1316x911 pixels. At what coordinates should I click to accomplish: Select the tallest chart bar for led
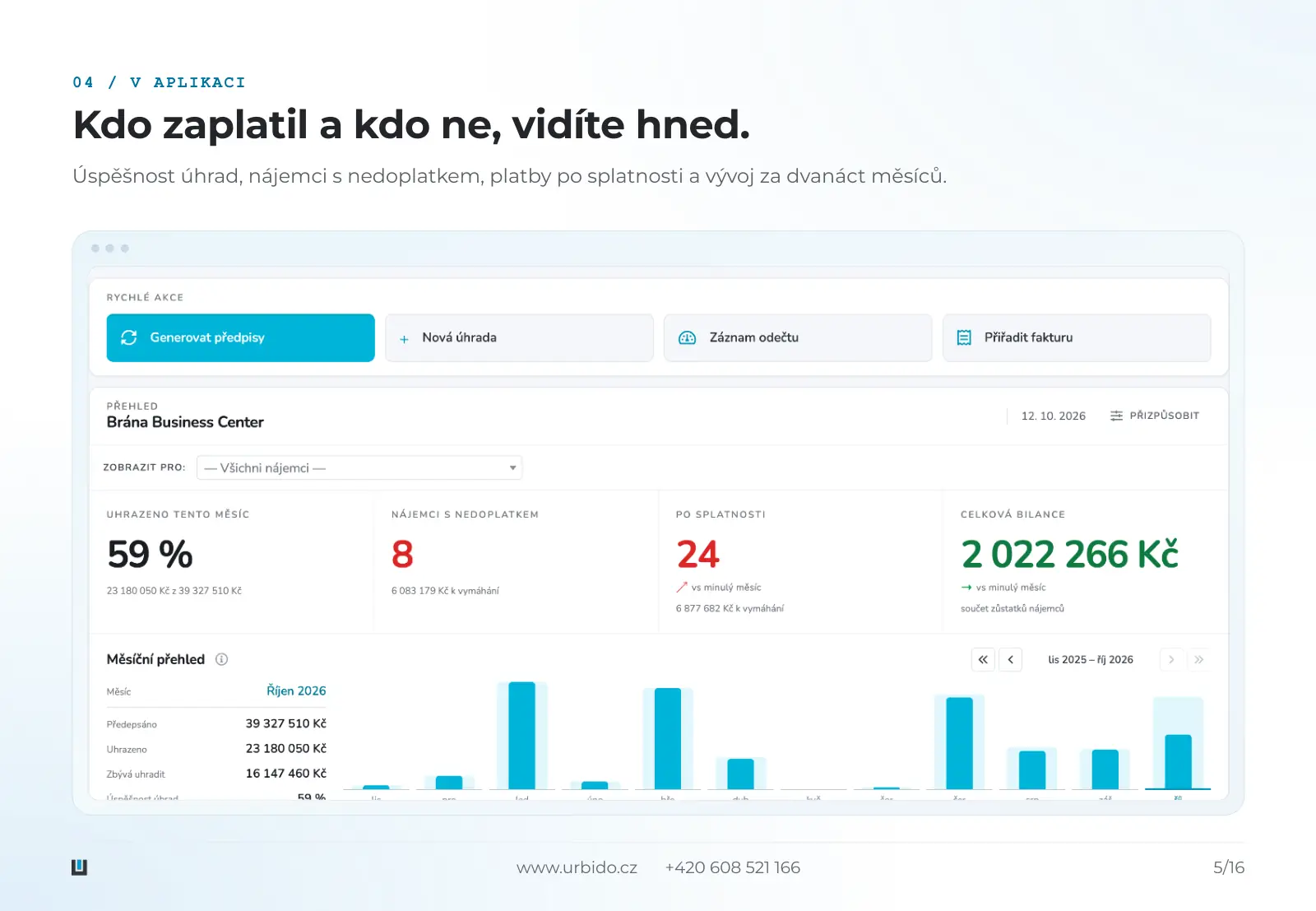click(521, 736)
